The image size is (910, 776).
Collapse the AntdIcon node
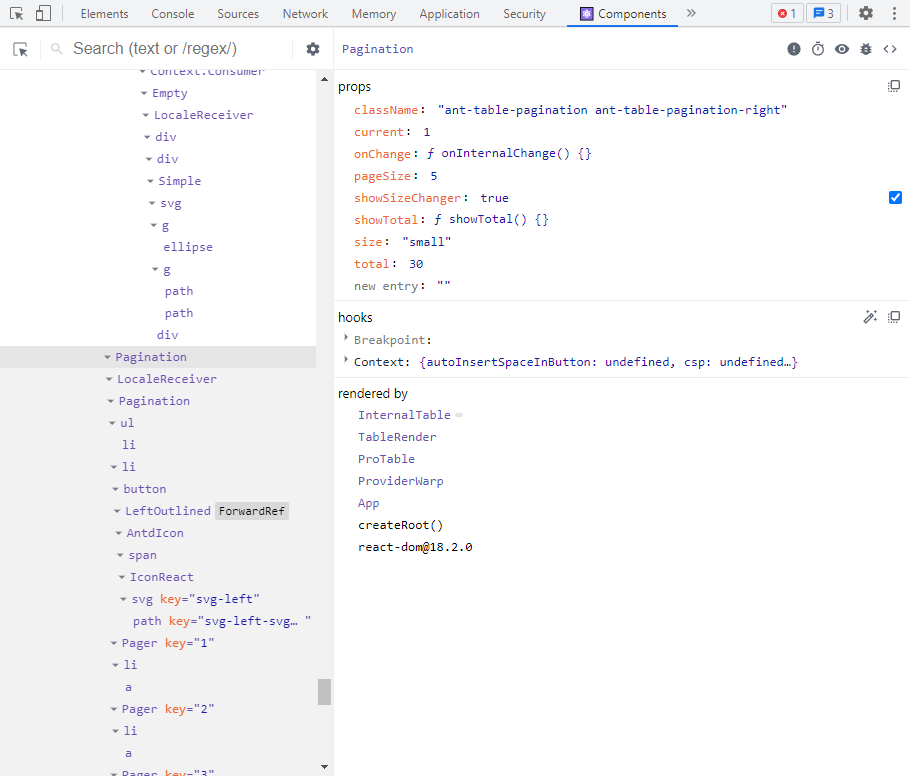[118, 533]
